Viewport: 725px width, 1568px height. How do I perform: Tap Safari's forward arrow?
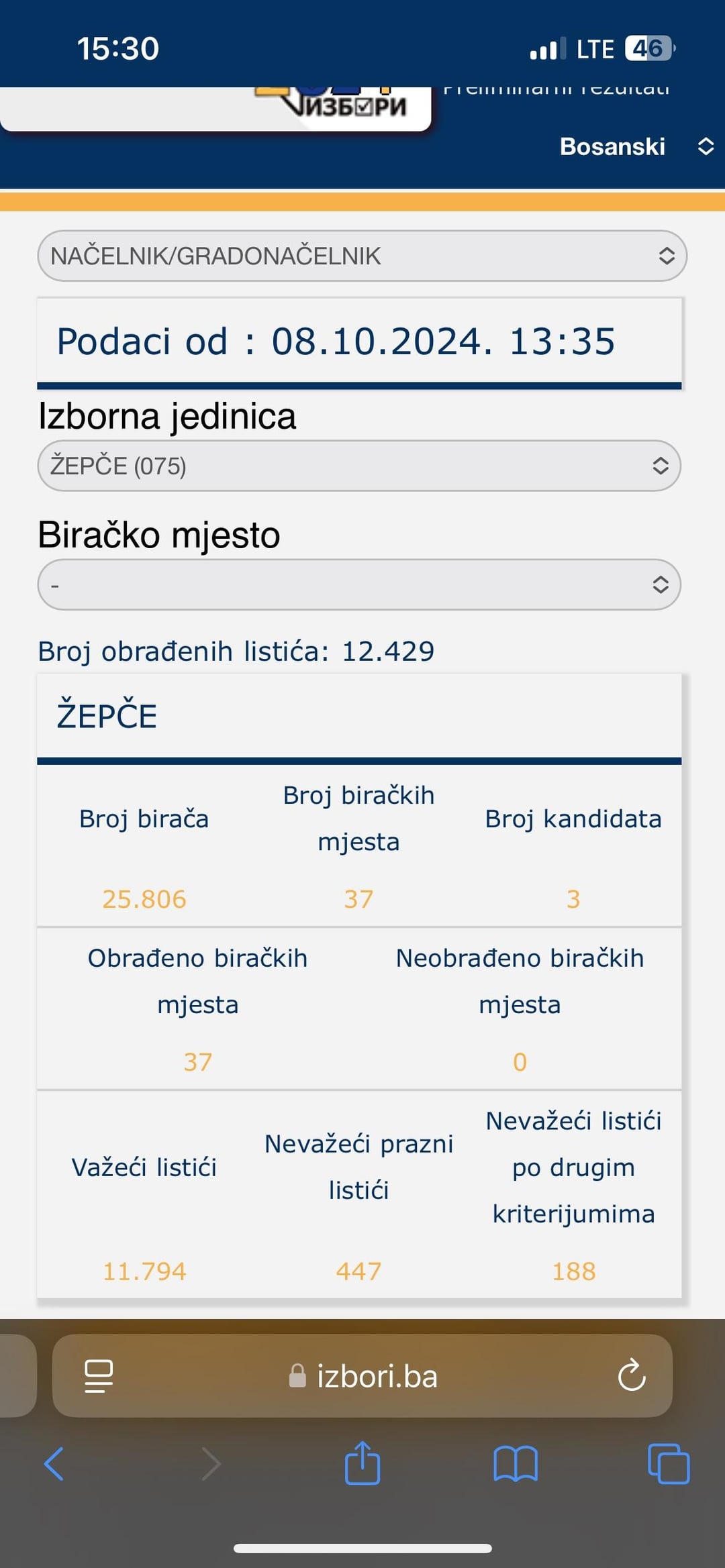pyautogui.click(x=211, y=1463)
